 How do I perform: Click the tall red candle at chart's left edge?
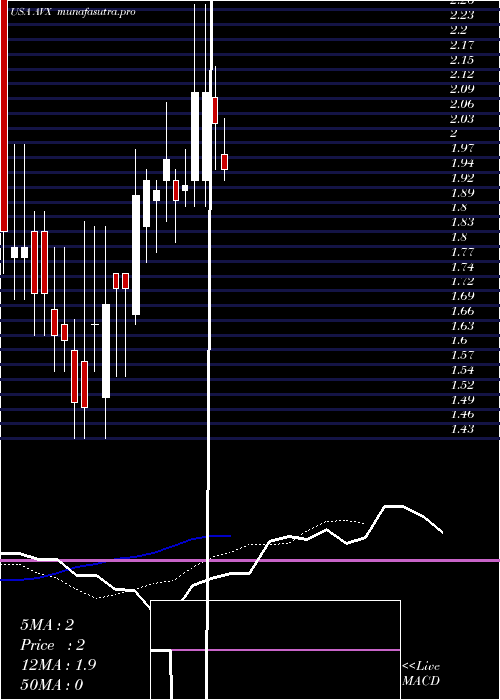click(x=4, y=116)
